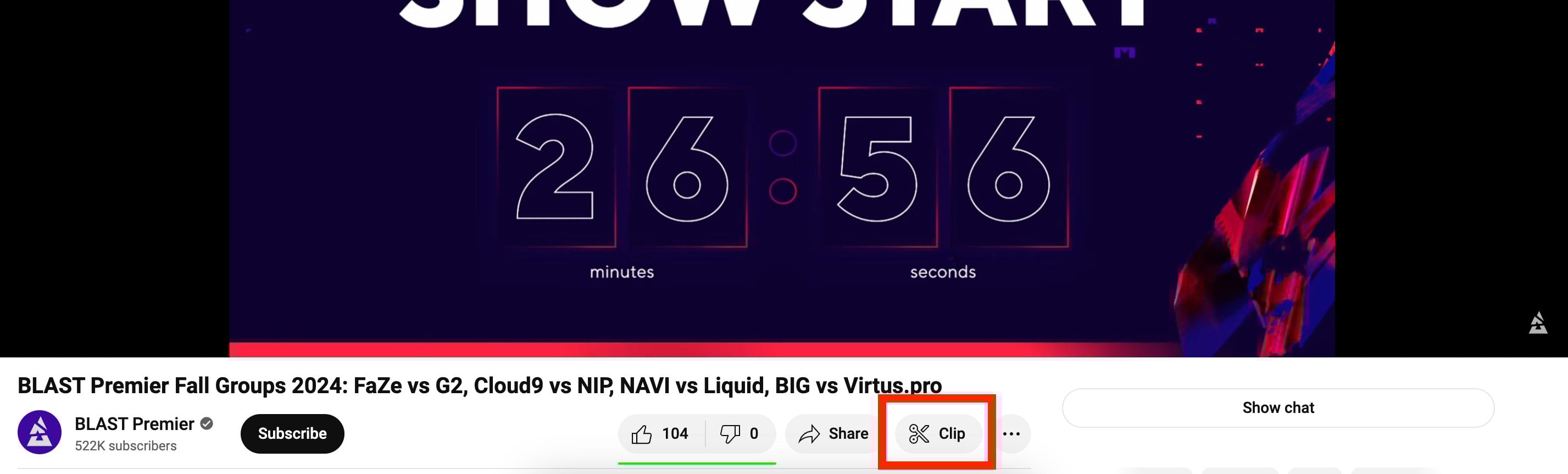Like the video with thumbs-up icon
Image resolution: width=1568 pixels, height=474 pixels.
(x=641, y=434)
